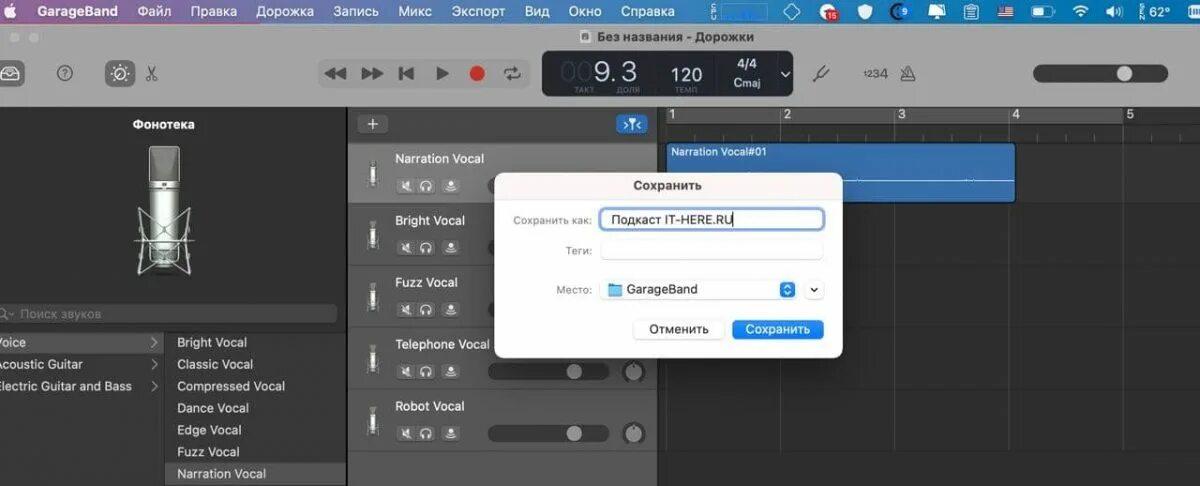
Task: Solo the Narration Vocal track headphones
Action: 427,186
